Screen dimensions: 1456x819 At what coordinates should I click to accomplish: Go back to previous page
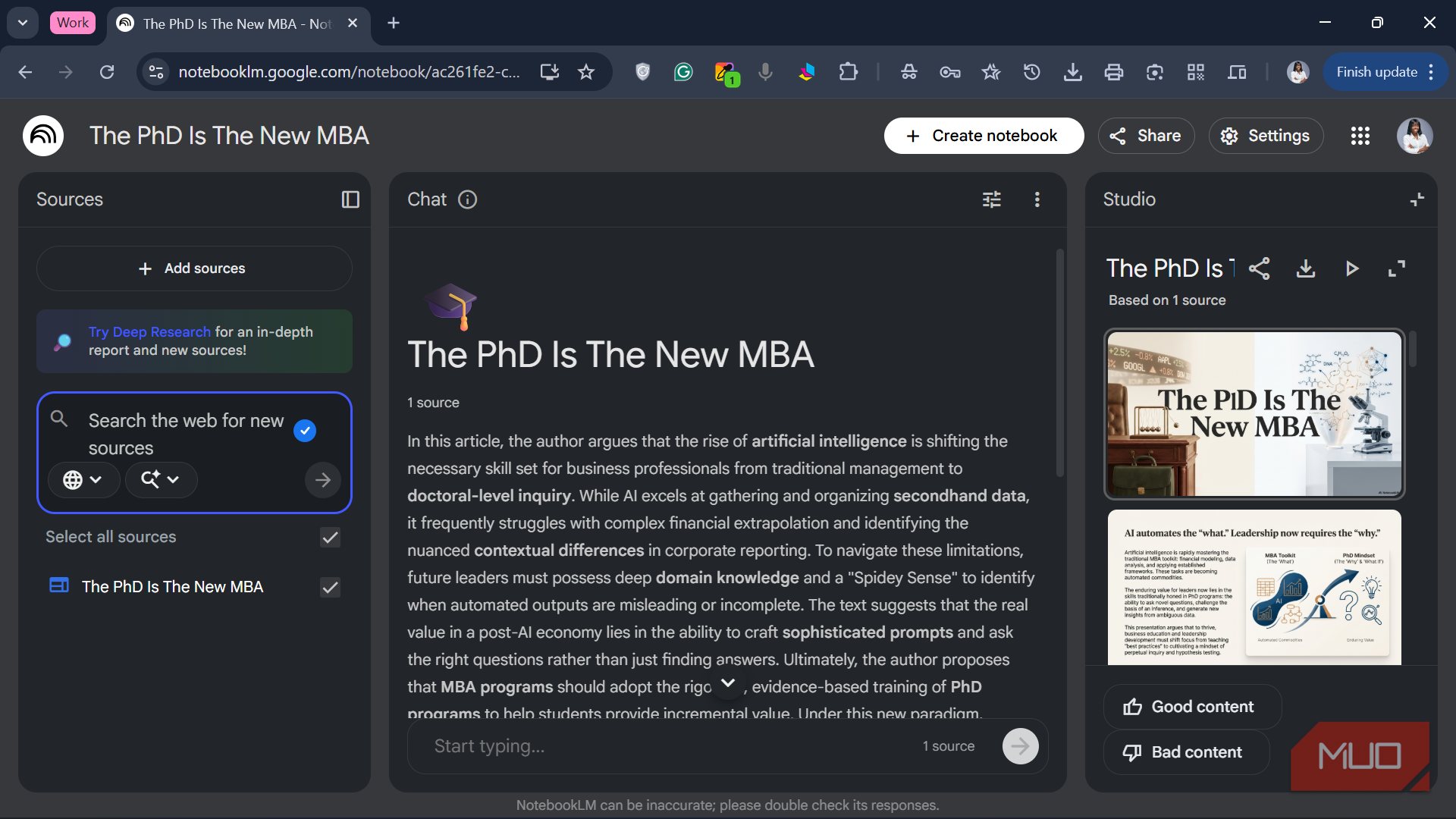point(25,72)
